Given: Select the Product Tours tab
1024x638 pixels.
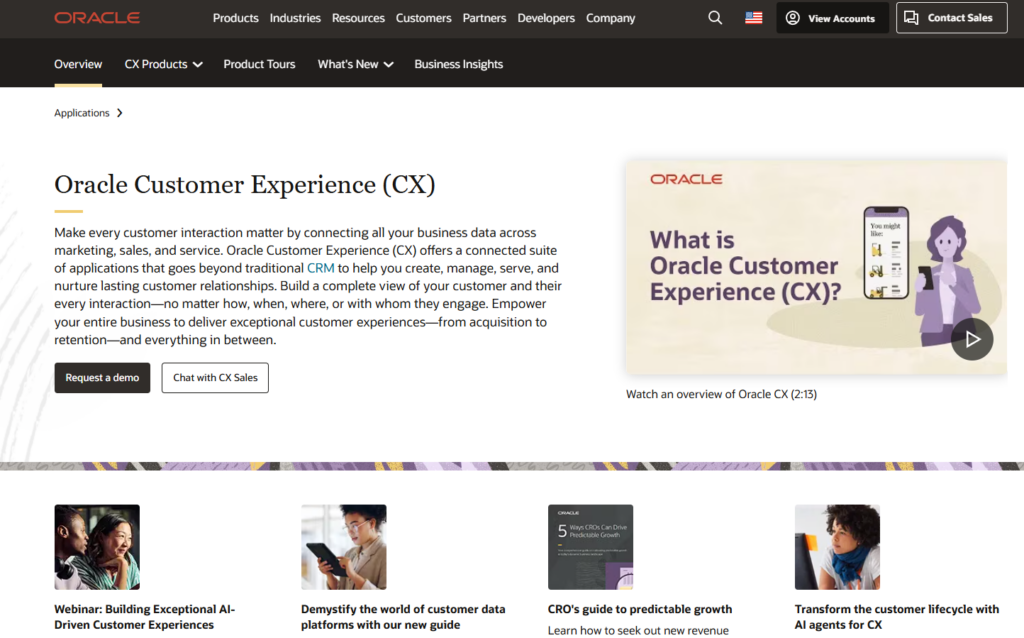Looking at the screenshot, I should click(x=259, y=64).
